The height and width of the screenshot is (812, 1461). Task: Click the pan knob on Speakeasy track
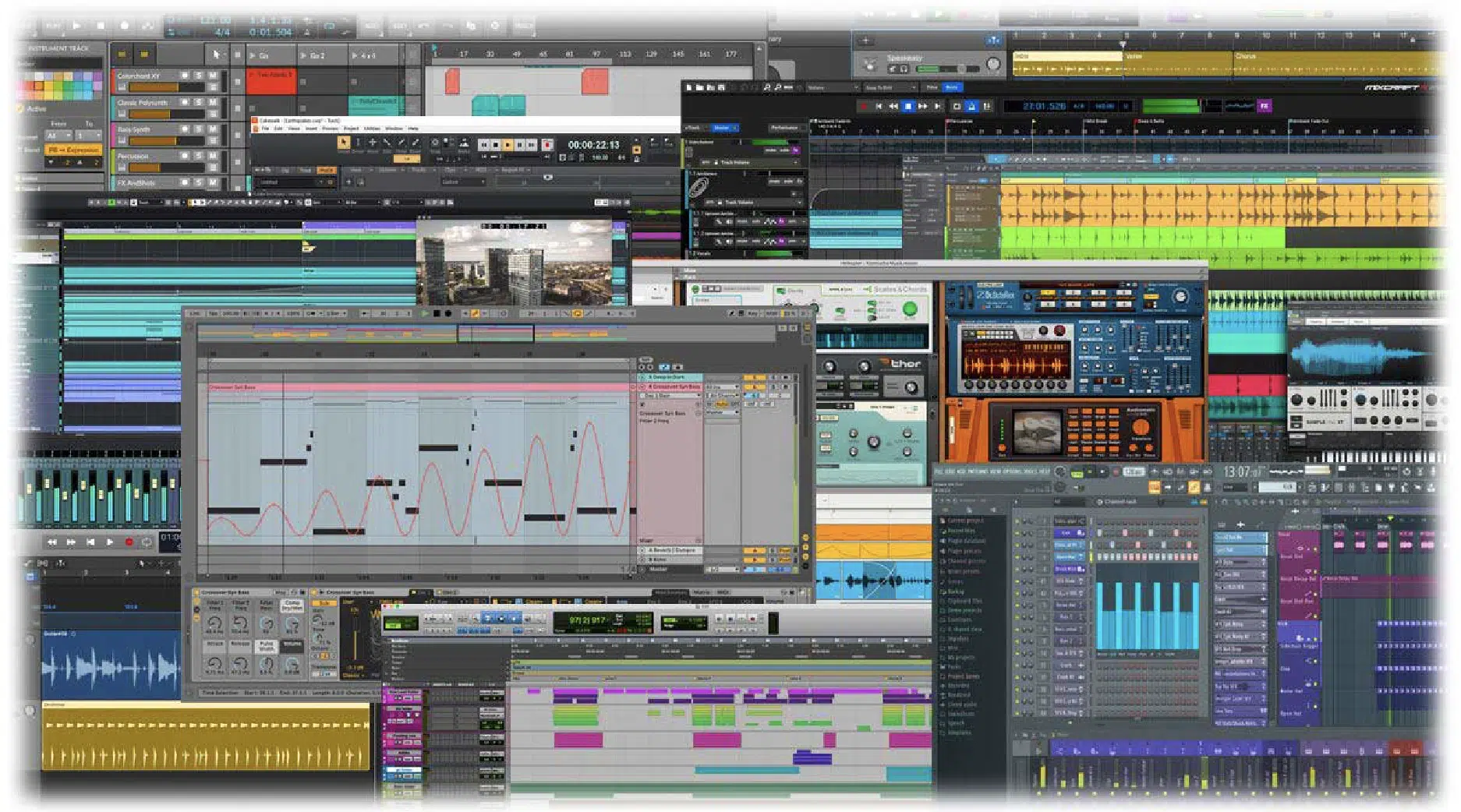(992, 65)
